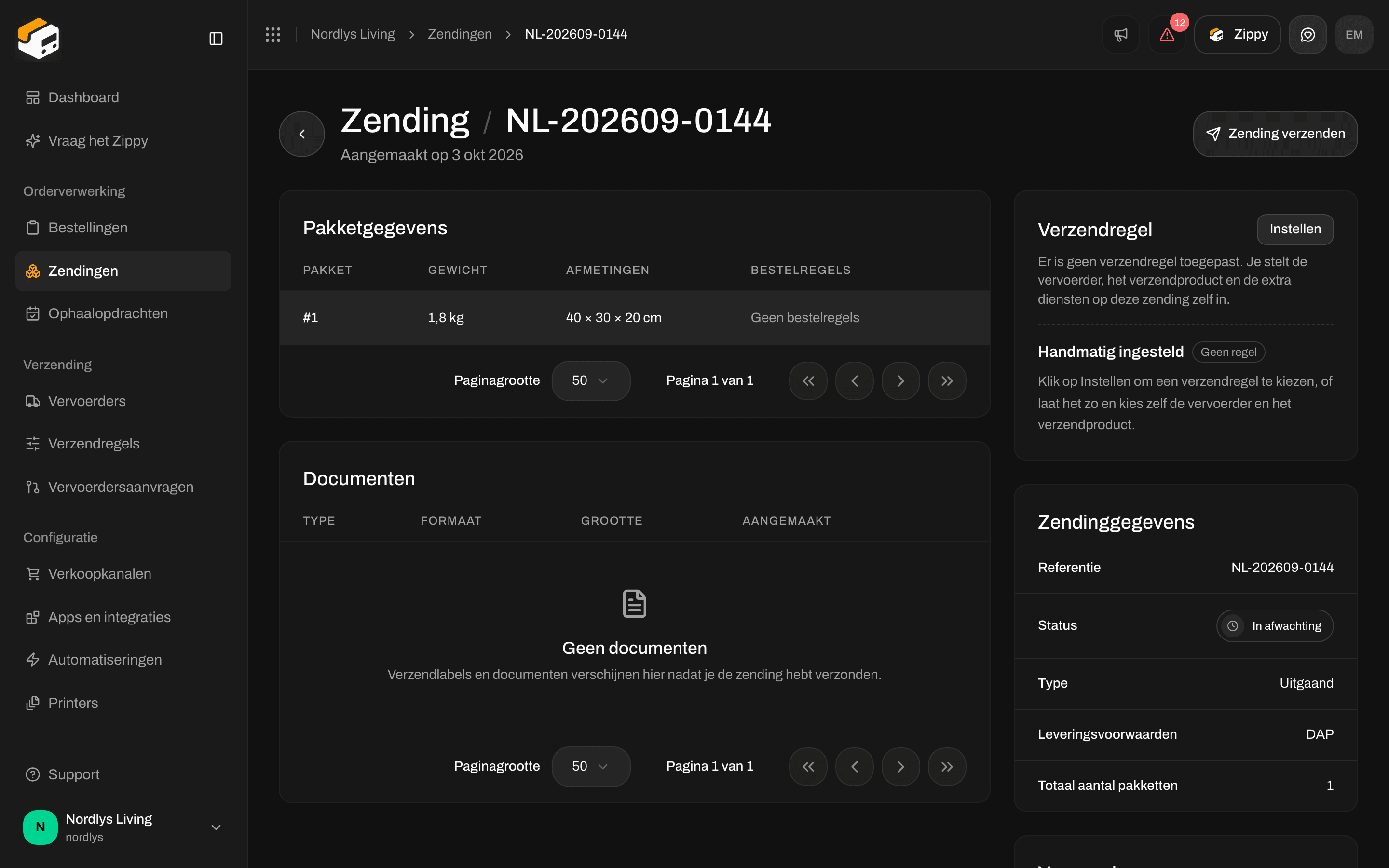The image size is (1389, 868).
Task: Go back with the arrow beside Zending title
Action: [x=302, y=134]
